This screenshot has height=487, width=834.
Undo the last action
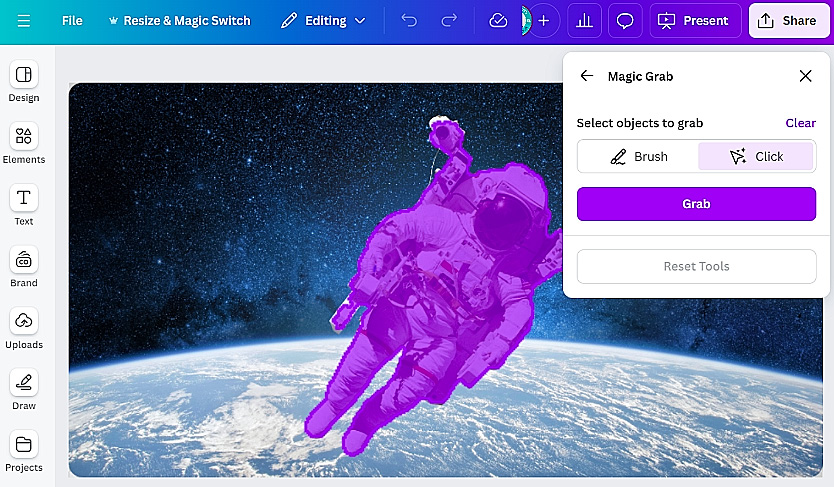tap(408, 21)
